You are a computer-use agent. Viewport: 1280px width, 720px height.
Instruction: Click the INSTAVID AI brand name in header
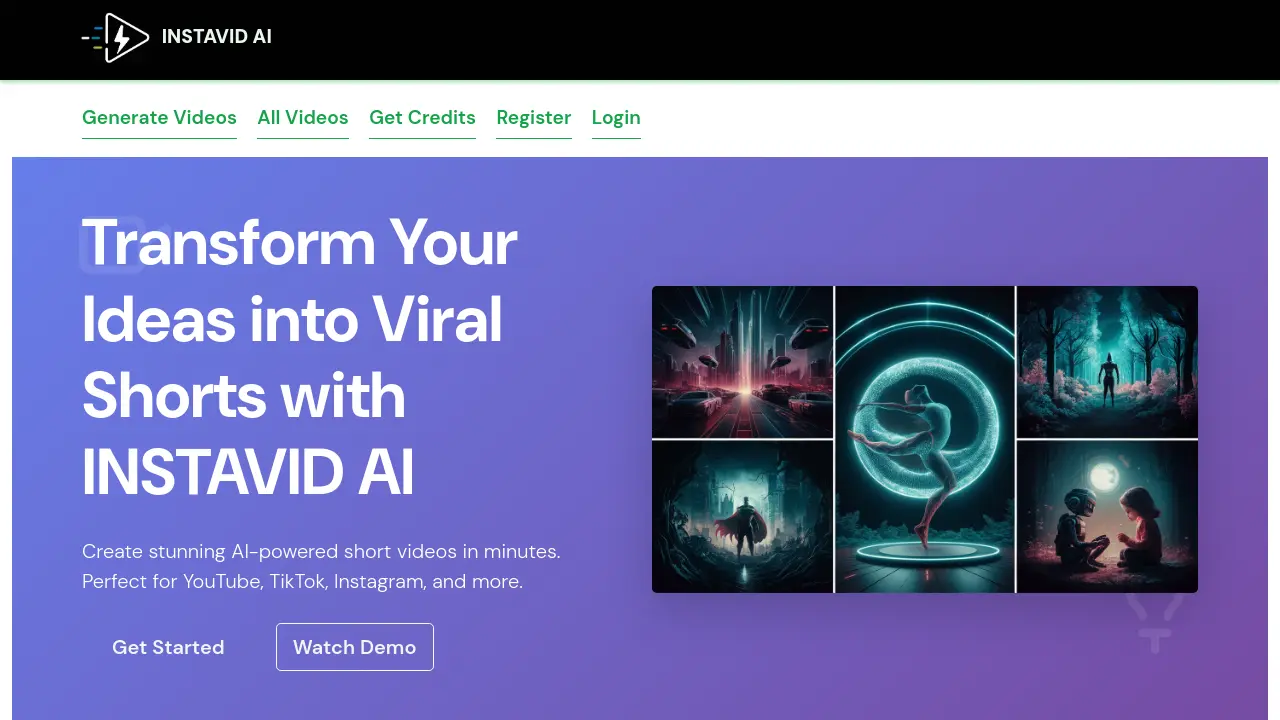217,37
